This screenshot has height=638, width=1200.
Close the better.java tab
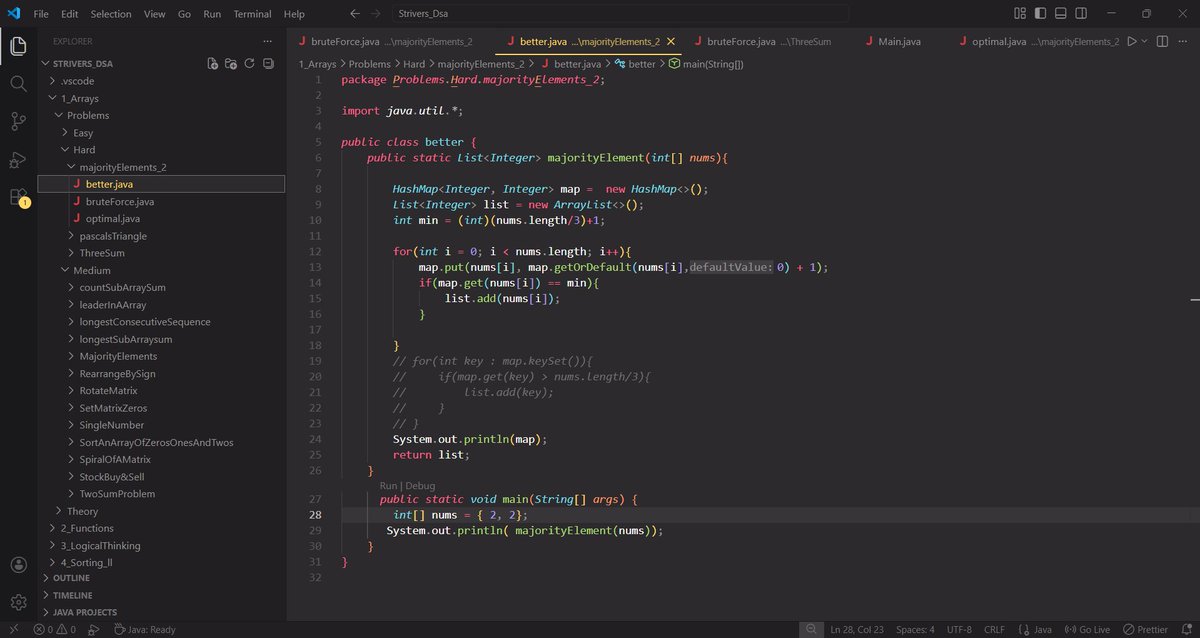tap(671, 42)
